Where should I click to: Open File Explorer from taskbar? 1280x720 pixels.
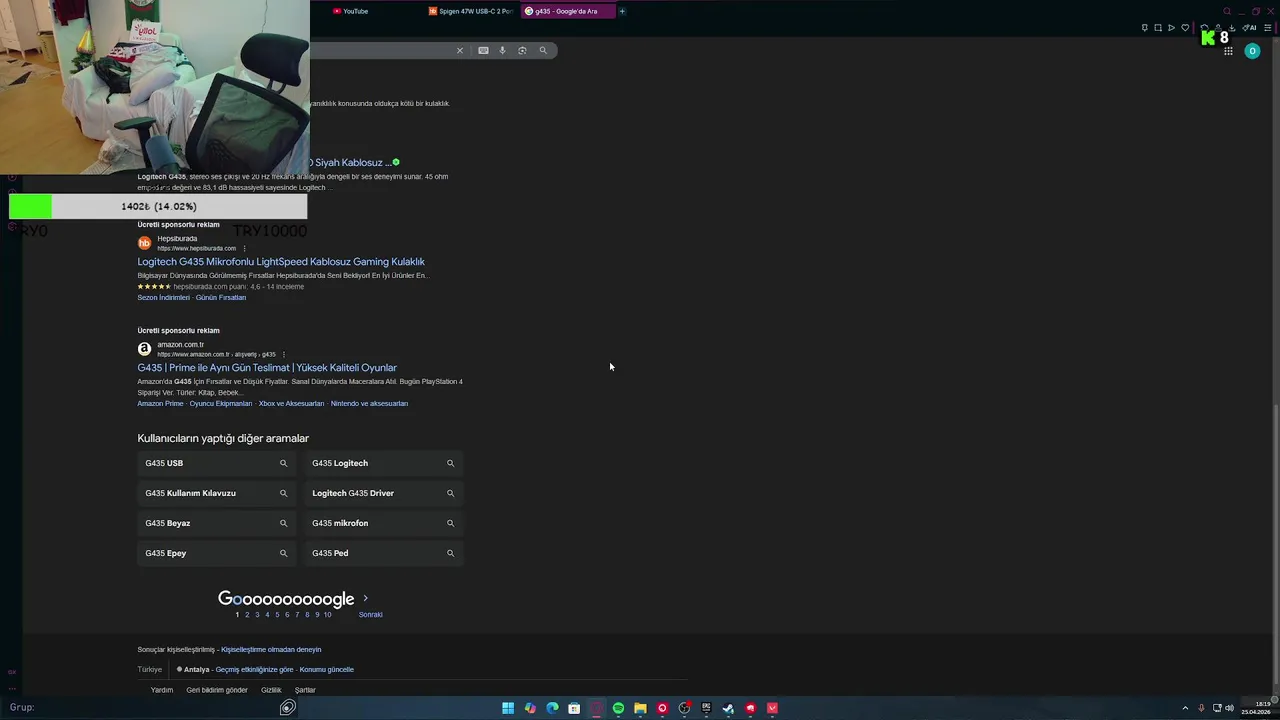coord(640,708)
